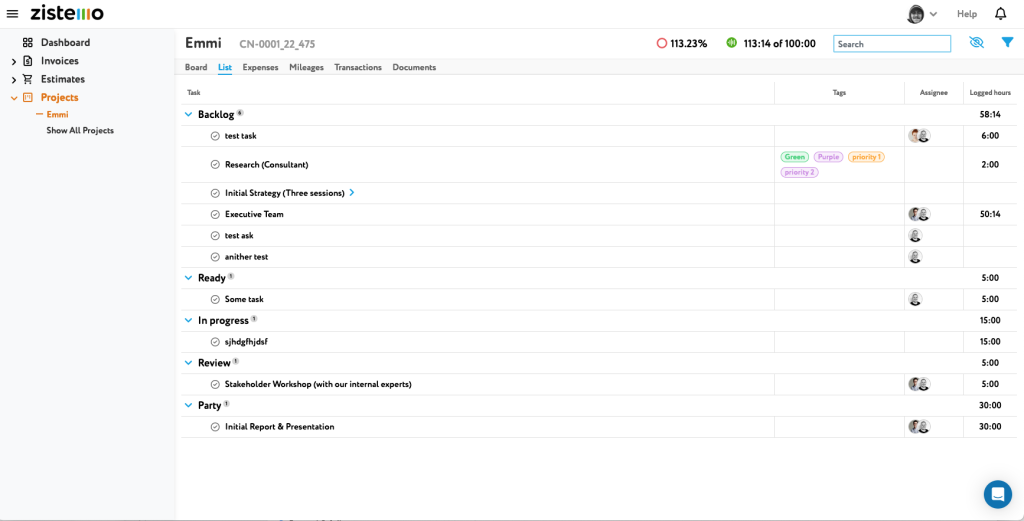Select the Emmi project in sidebar

click(57, 114)
